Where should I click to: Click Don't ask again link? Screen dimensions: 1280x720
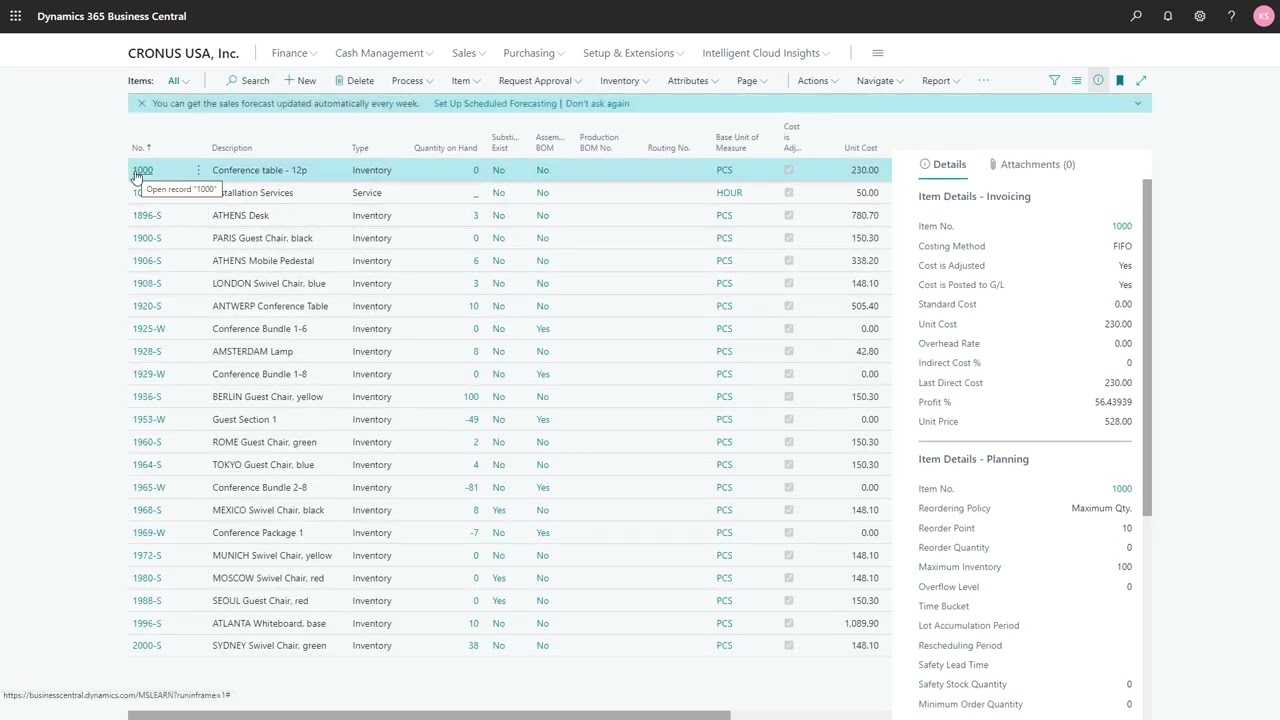[597, 103]
